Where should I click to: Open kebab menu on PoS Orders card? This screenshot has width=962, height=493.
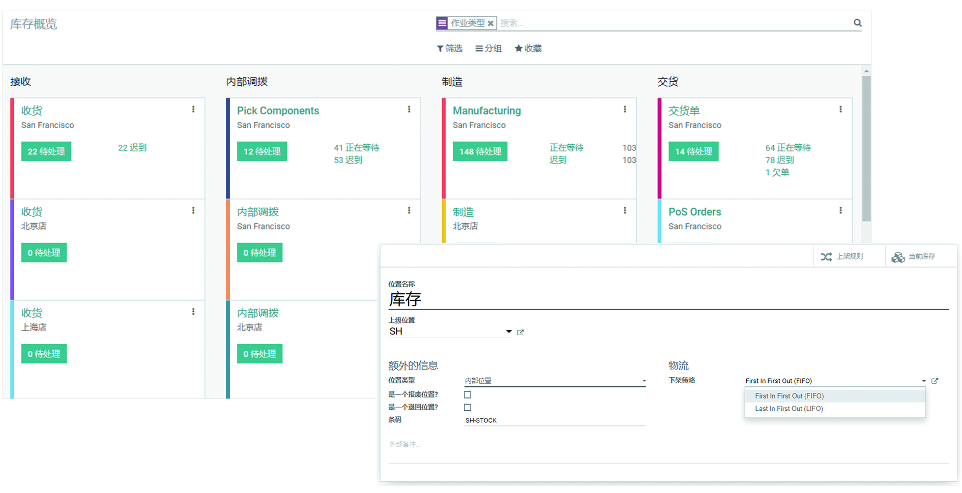click(x=840, y=211)
